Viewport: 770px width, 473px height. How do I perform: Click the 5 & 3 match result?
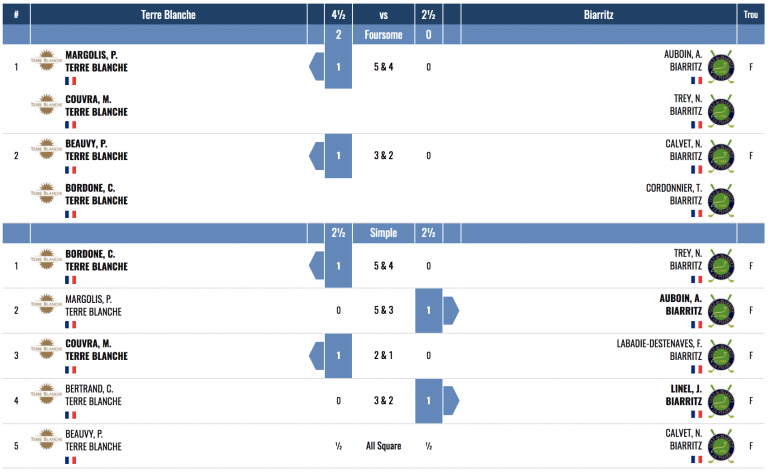point(384,310)
